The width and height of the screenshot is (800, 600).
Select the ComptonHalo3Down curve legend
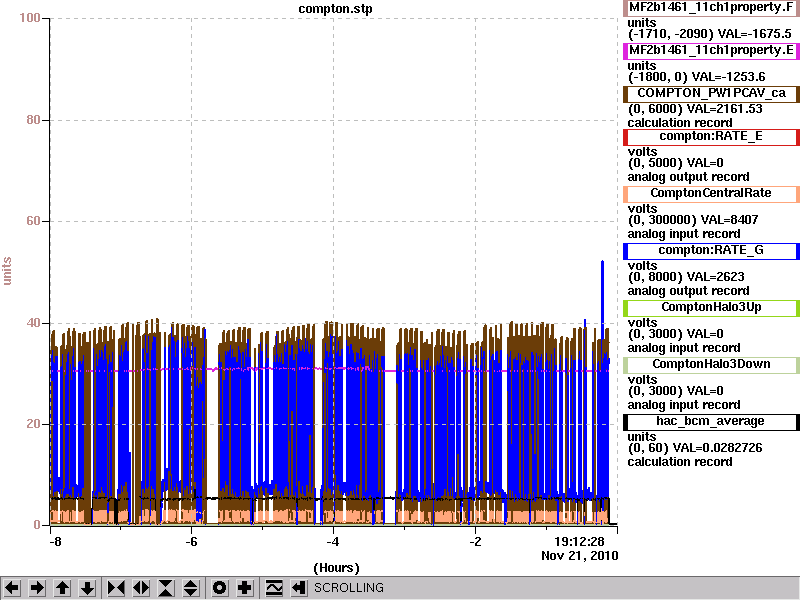point(711,364)
